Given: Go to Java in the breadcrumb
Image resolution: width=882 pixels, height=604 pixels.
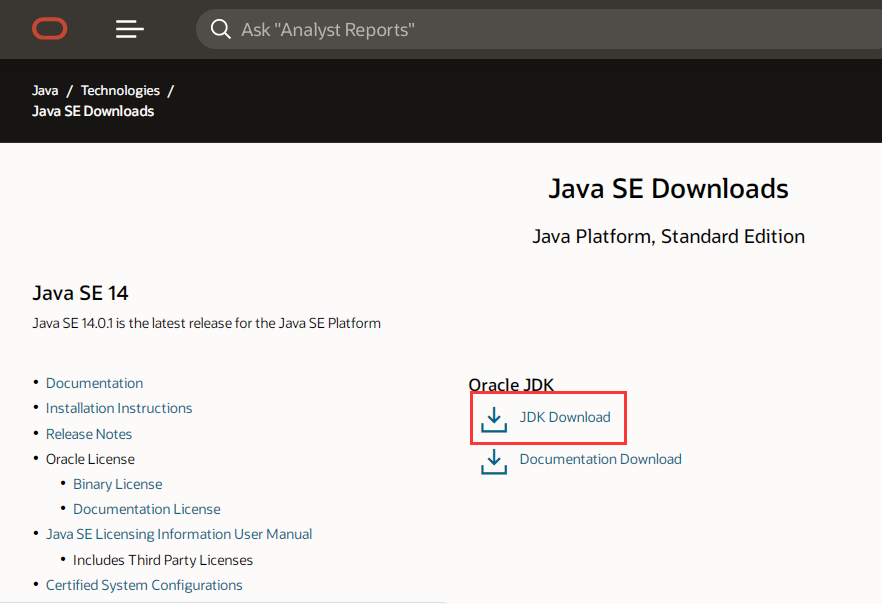Looking at the screenshot, I should tap(45, 91).
